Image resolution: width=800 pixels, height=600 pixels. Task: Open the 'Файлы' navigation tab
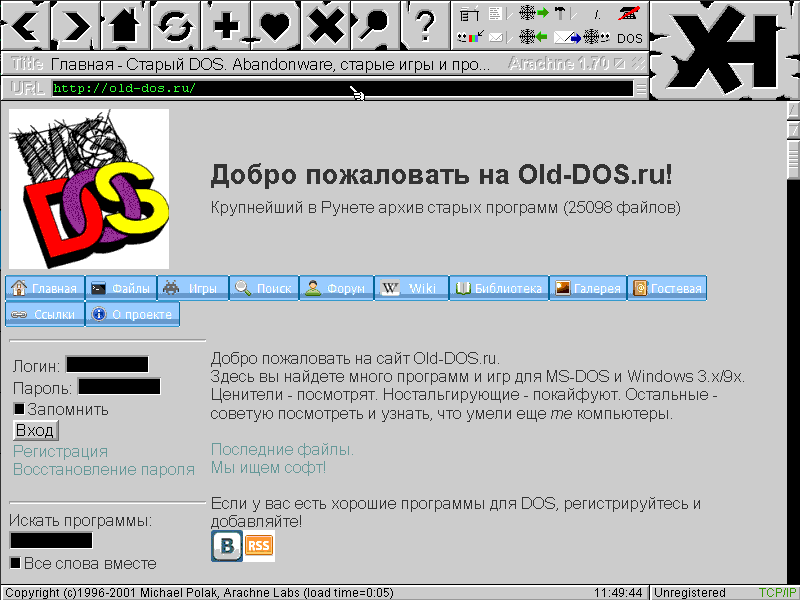[121, 288]
